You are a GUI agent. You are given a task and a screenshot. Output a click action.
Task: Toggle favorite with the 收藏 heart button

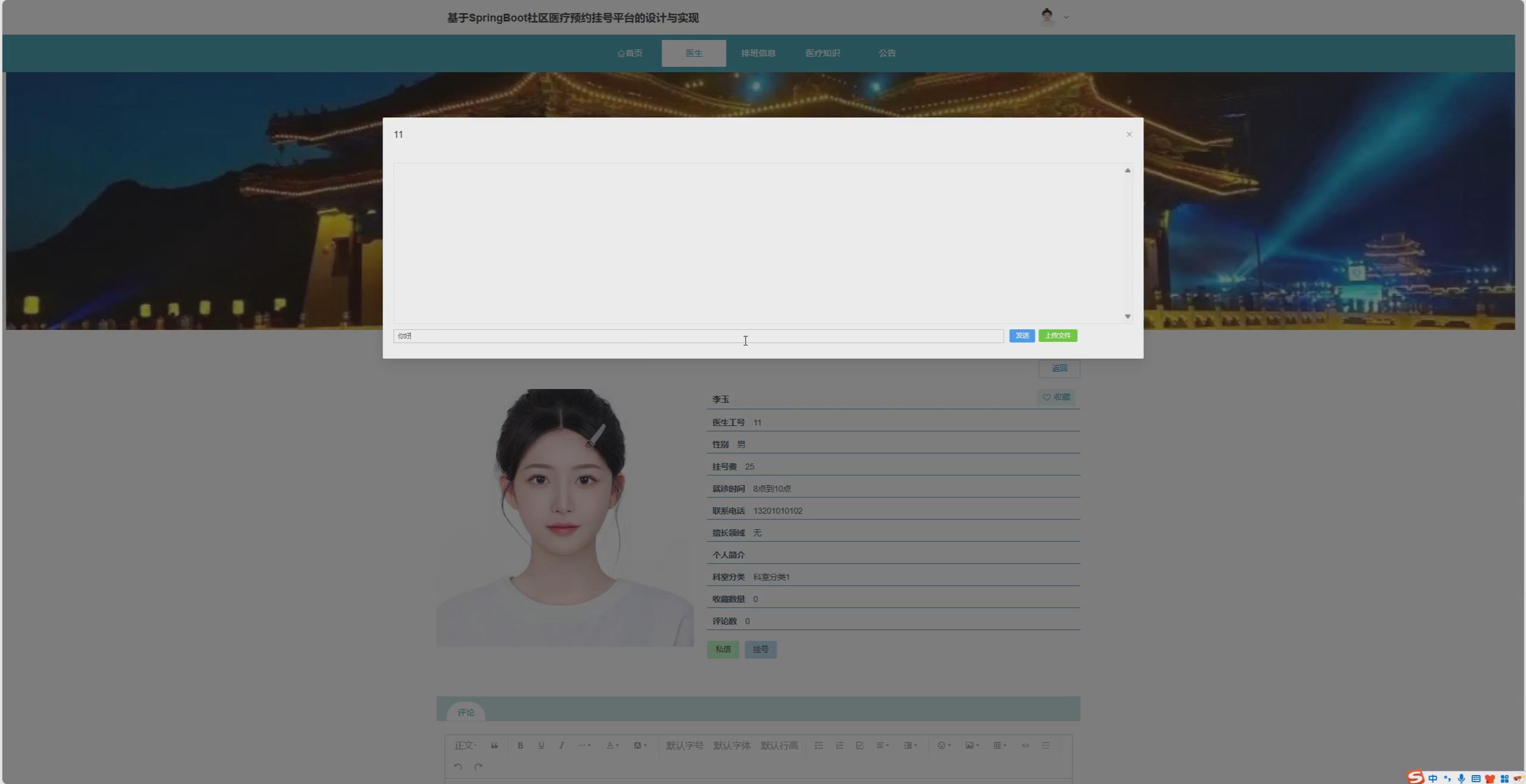1056,397
